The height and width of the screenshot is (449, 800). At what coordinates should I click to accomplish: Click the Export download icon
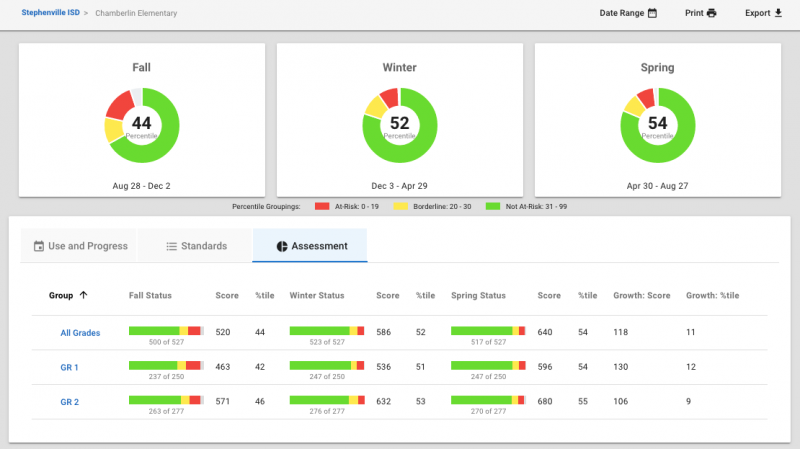point(778,13)
